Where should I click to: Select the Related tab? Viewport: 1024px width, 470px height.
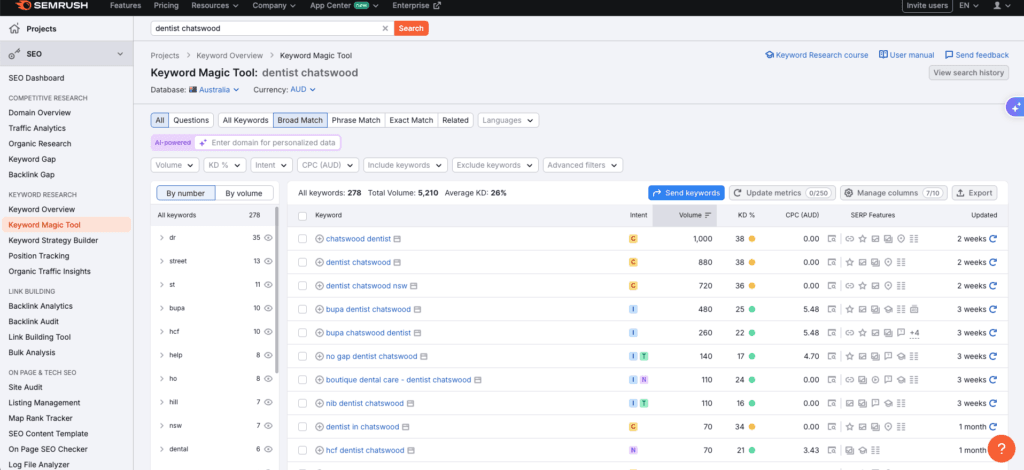[x=455, y=120]
